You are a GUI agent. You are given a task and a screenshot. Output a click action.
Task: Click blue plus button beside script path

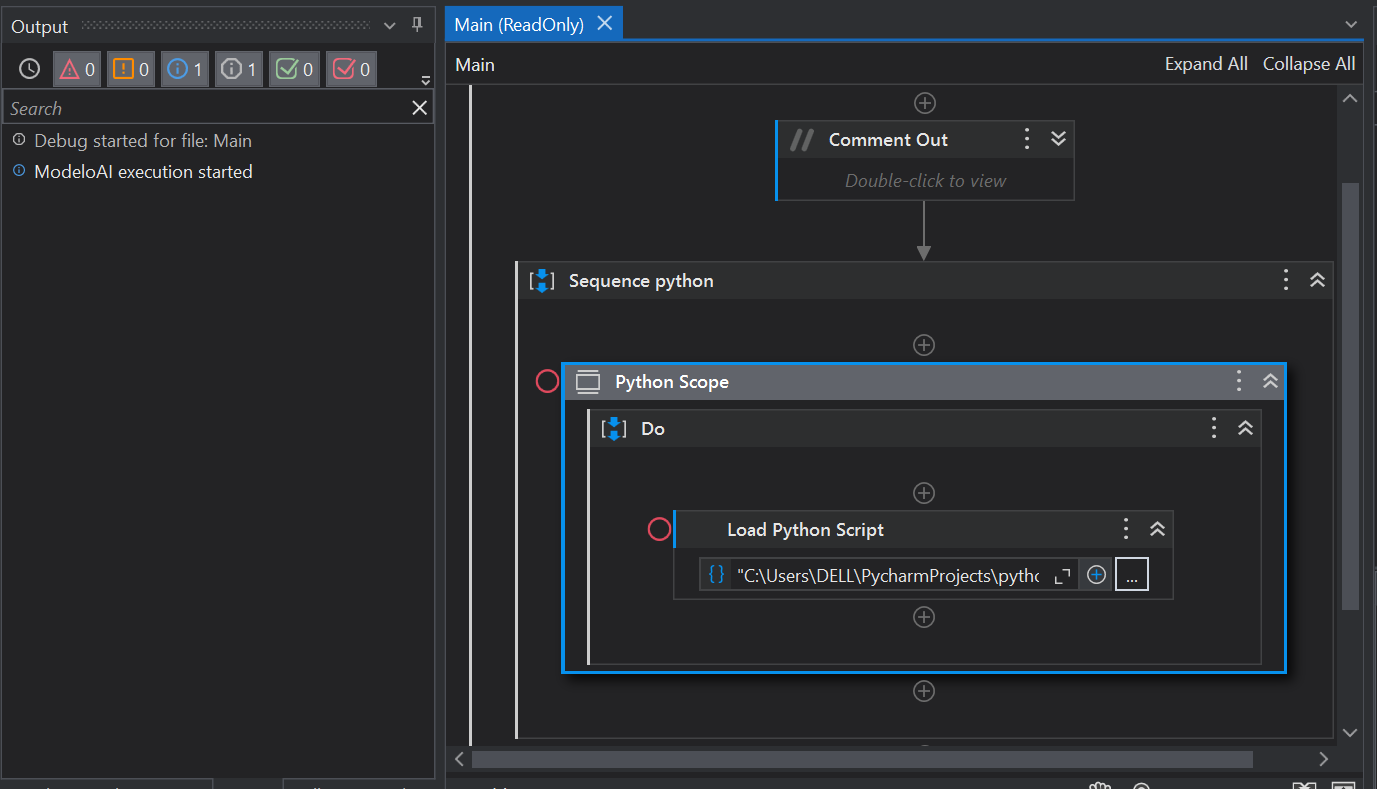tap(1097, 575)
